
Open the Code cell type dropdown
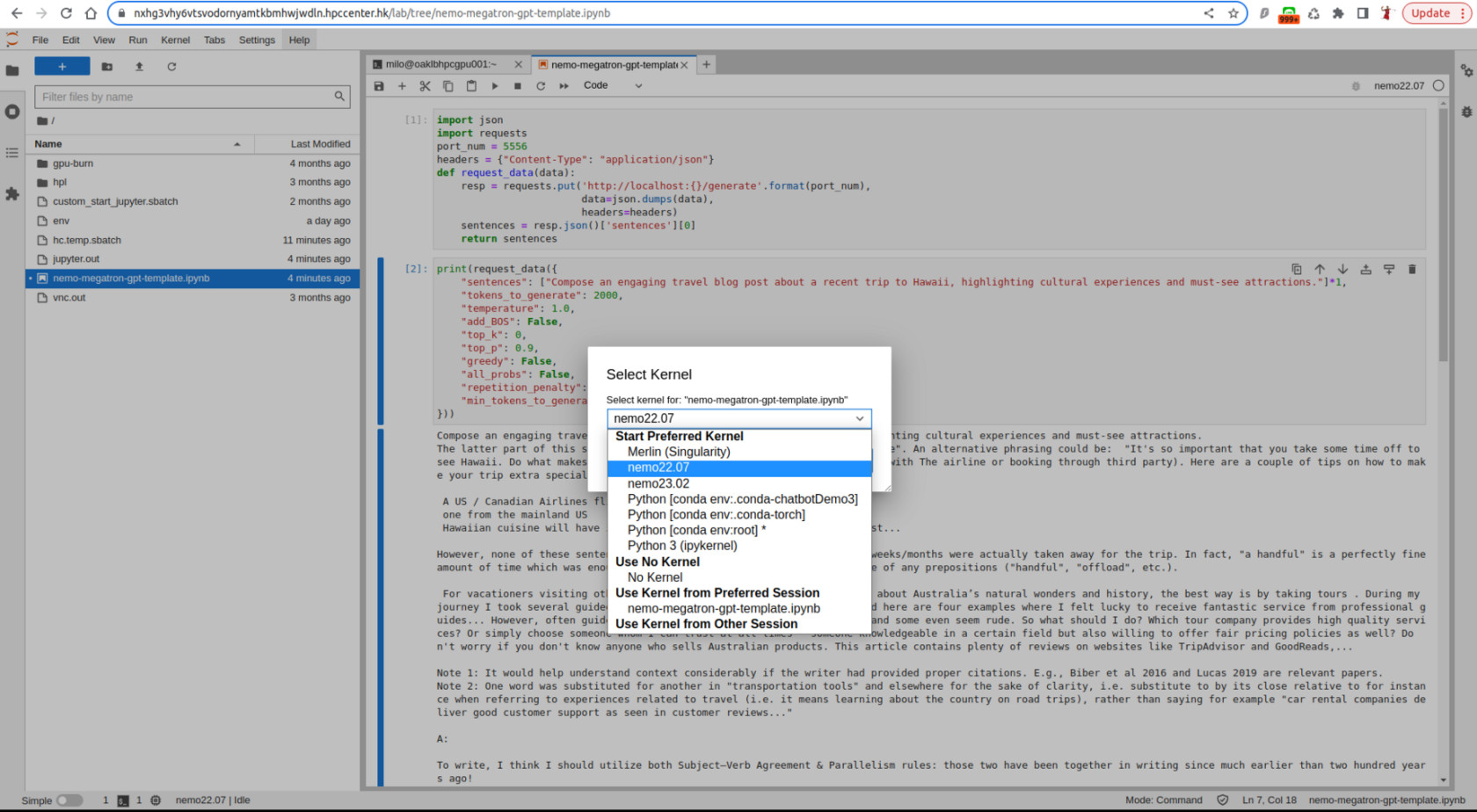point(613,86)
